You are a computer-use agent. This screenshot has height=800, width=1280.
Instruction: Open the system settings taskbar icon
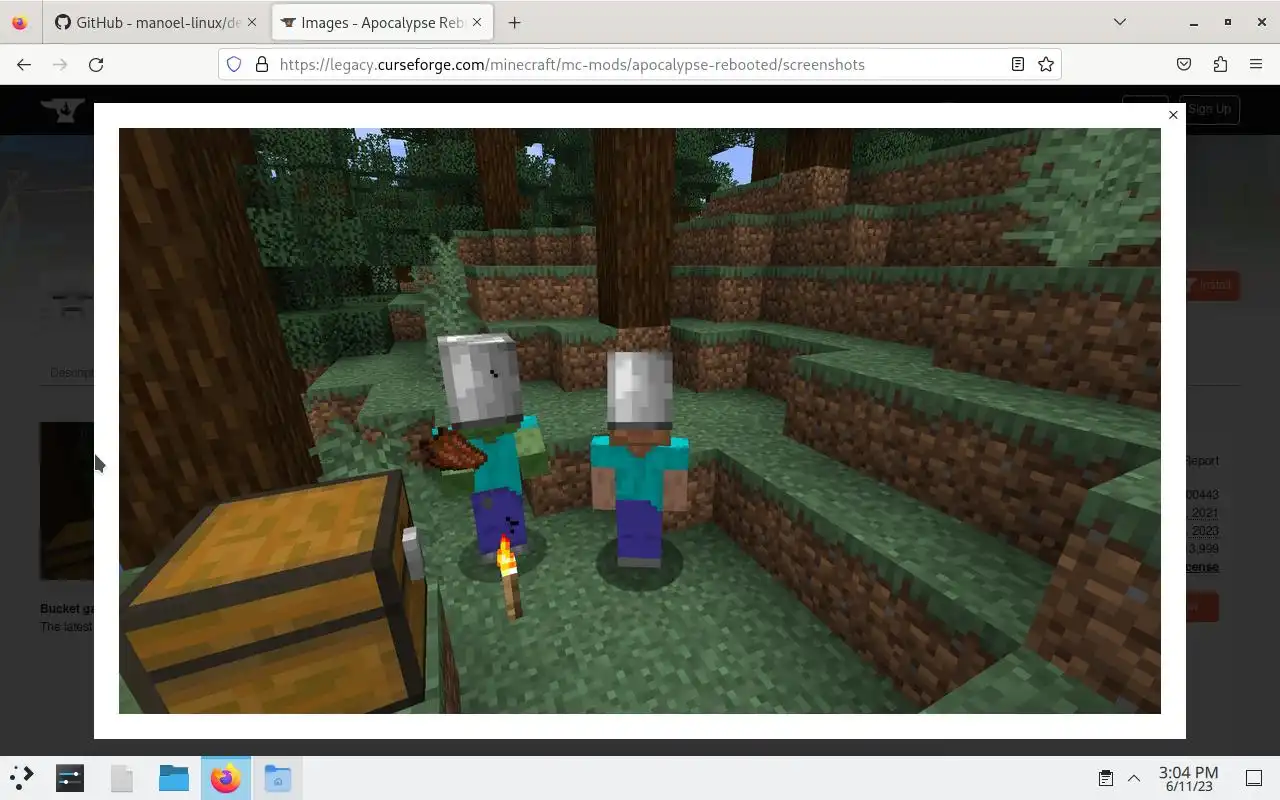click(x=70, y=777)
